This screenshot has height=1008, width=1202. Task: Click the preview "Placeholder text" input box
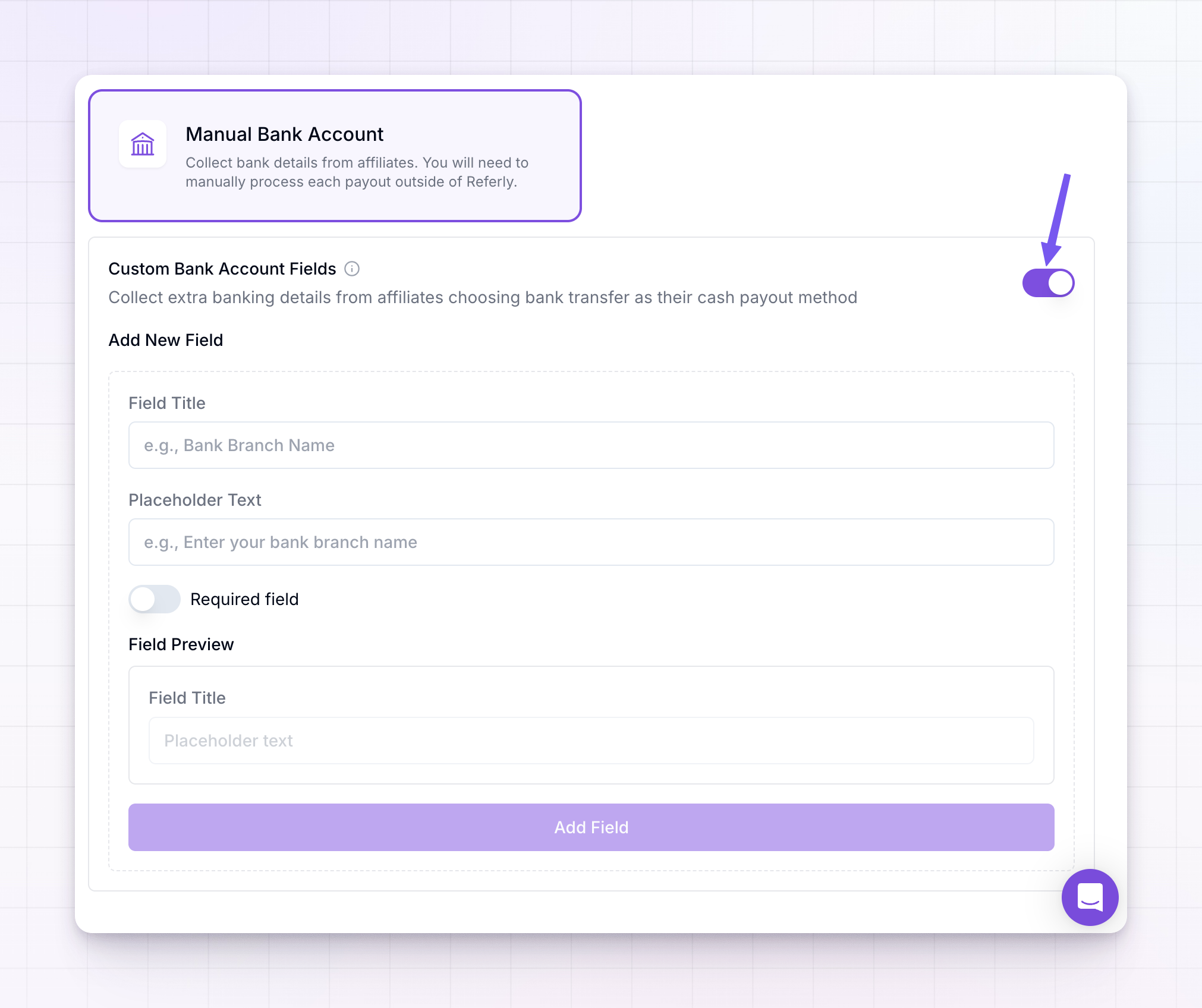[x=591, y=741]
